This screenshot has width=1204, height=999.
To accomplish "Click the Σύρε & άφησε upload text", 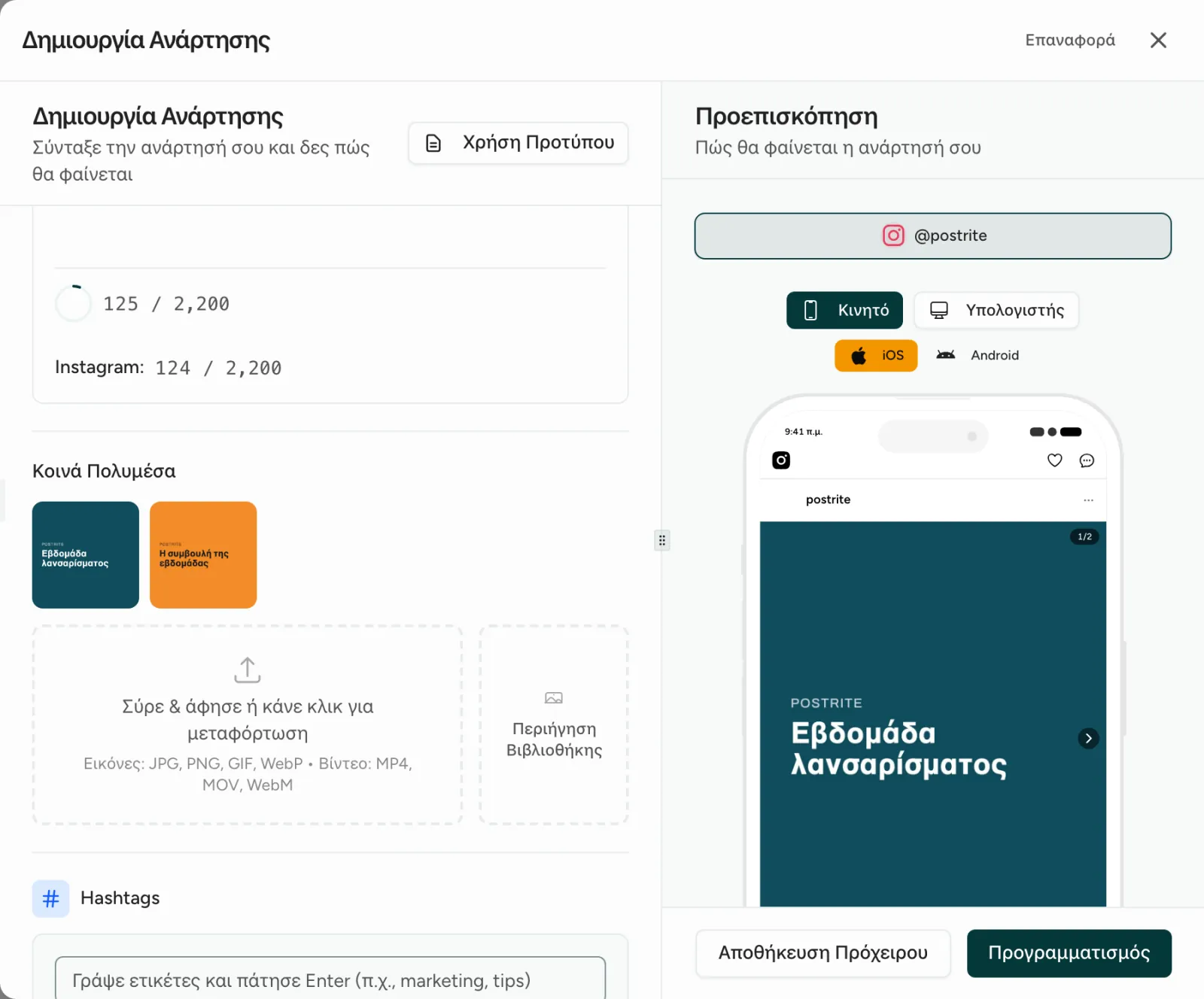I will pyautogui.click(x=248, y=719).
